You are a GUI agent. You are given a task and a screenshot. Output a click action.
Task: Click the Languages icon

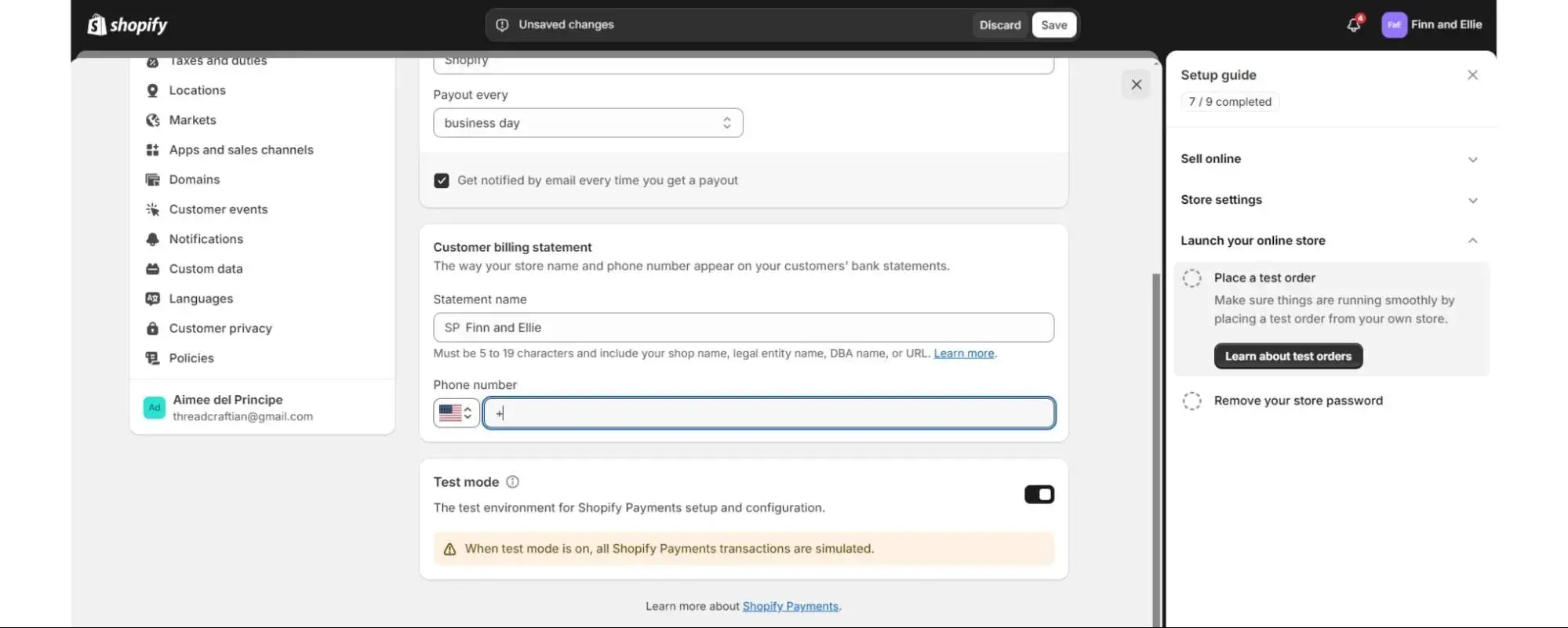152,299
